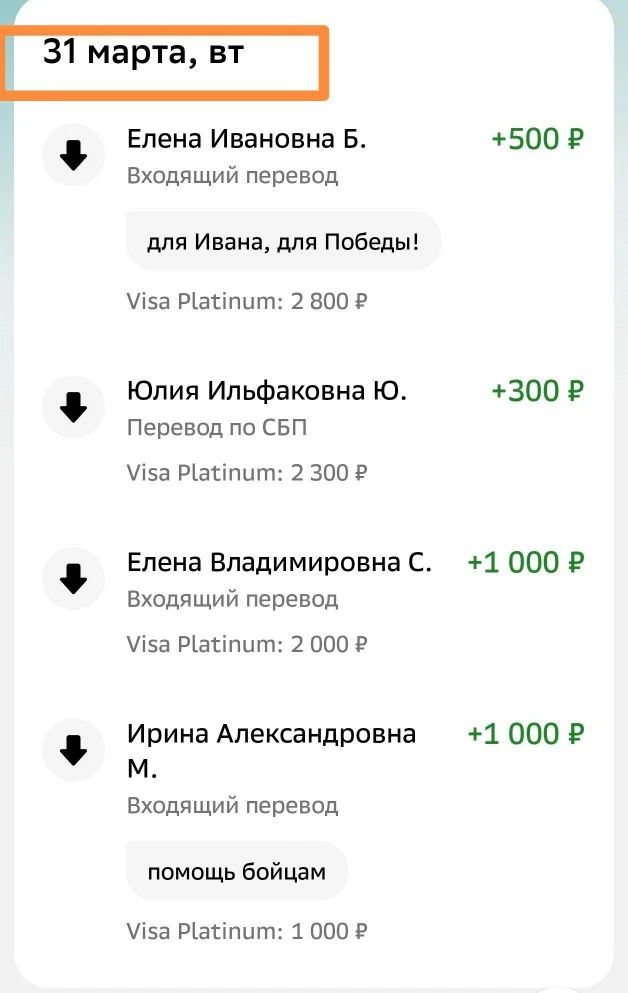Click Ирина Александровна's +1 000 ₽ amount
The height and width of the screenshot is (993, 628).
tap(525, 734)
